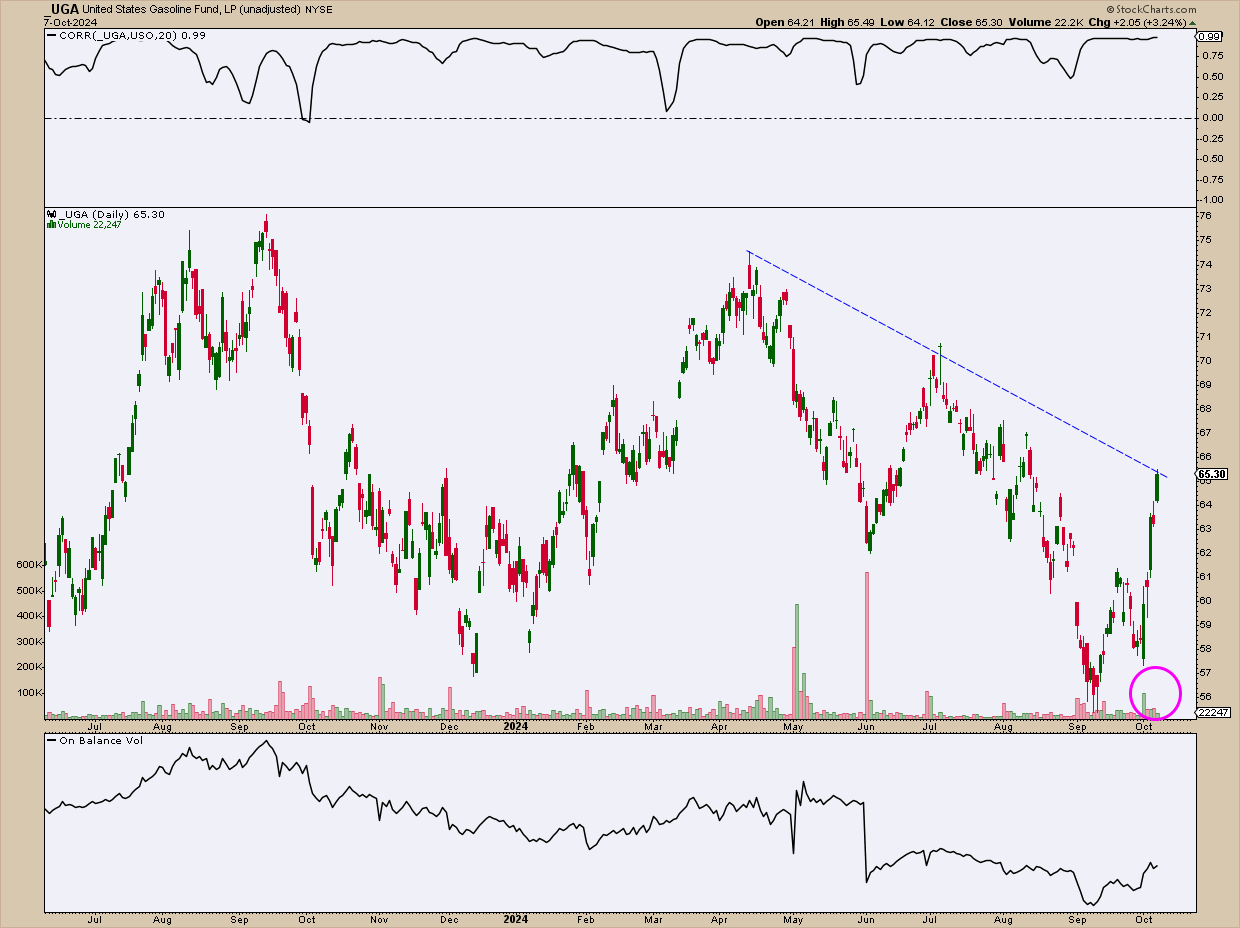Viewport: 1240px width, 928px height.
Task: Click the "(unadjusted)" label in the title
Action: point(271,9)
